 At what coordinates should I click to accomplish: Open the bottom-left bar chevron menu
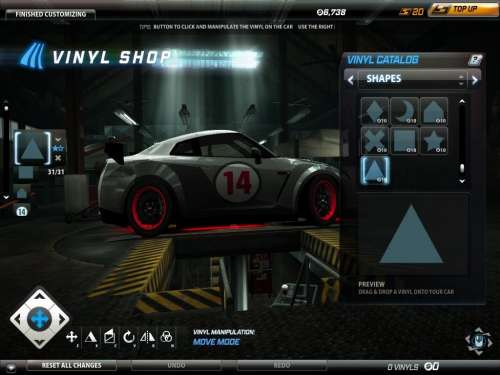coord(11,367)
